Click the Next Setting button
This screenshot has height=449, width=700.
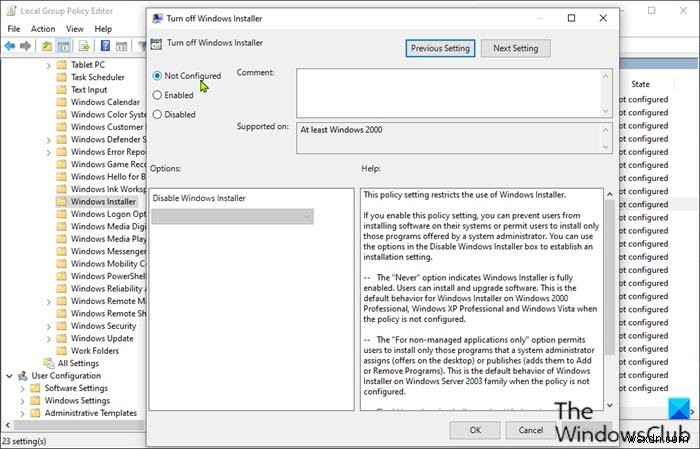[x=516, y=48]
